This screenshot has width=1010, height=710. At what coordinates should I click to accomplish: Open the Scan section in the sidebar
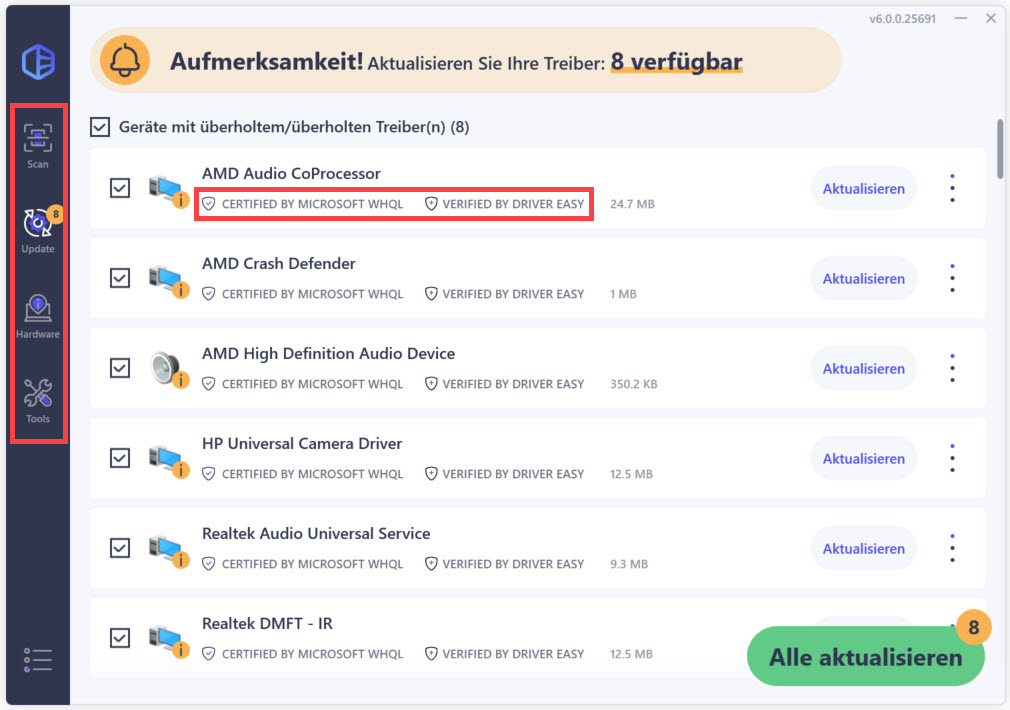pyautogui.click(x=37, y=146)
